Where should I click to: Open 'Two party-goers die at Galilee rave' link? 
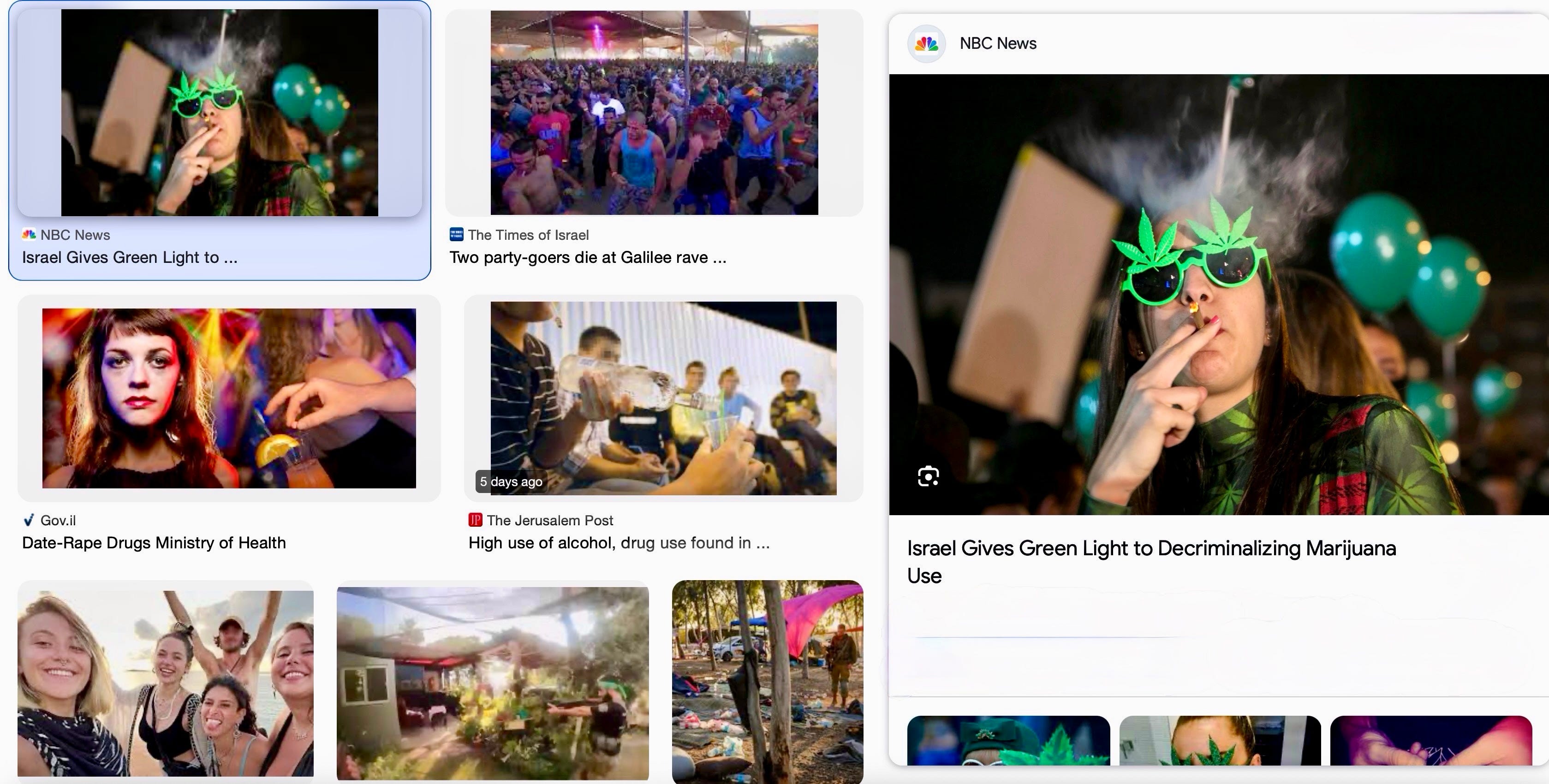(588, 257)
